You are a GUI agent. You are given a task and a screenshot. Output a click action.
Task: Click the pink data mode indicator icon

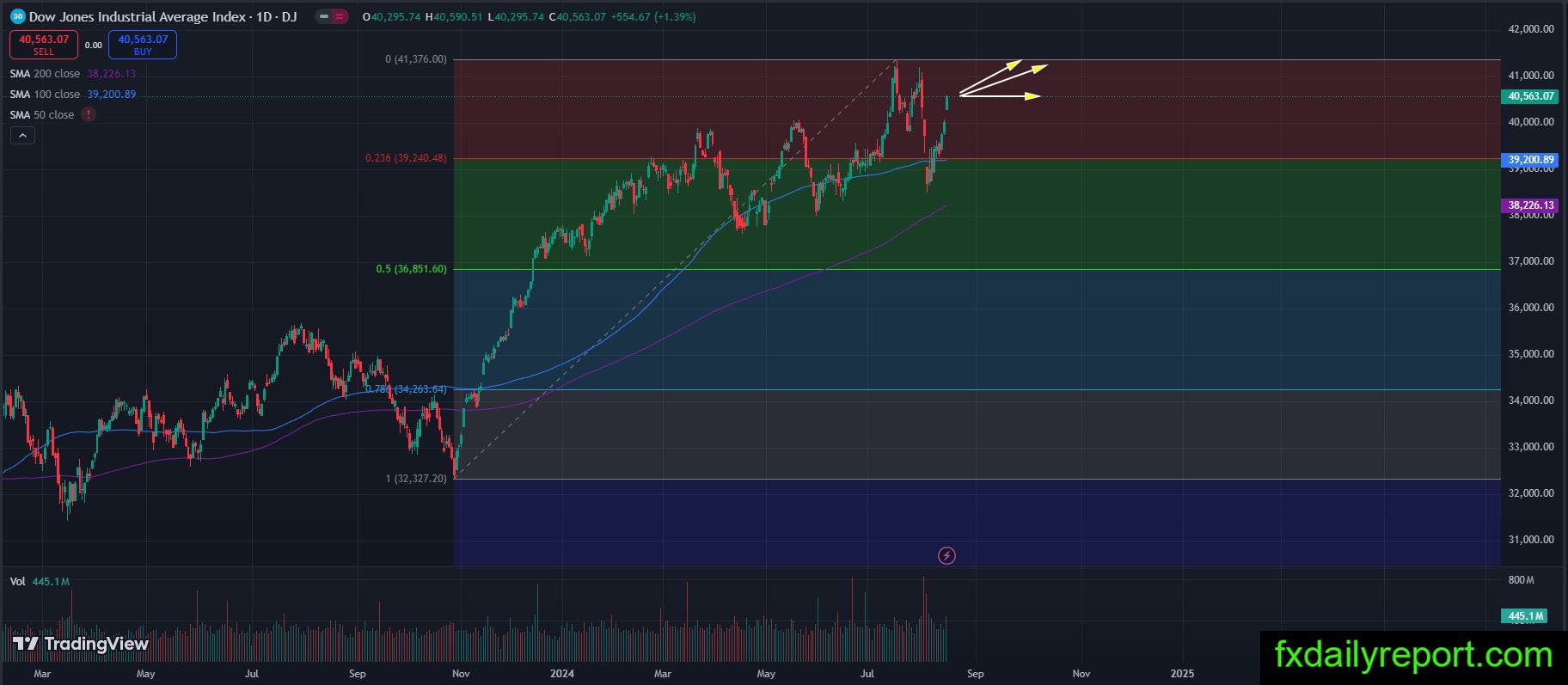click(x=340, y=16)
